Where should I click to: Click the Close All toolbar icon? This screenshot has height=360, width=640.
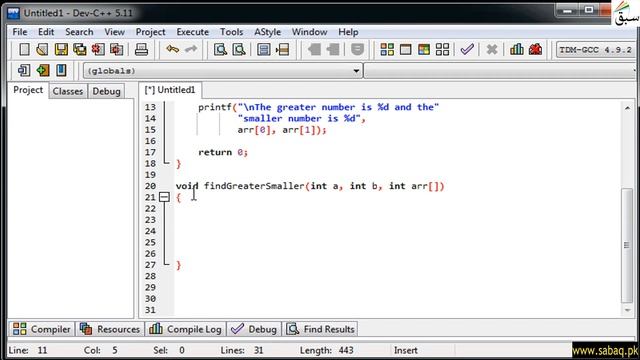(117, 50)
